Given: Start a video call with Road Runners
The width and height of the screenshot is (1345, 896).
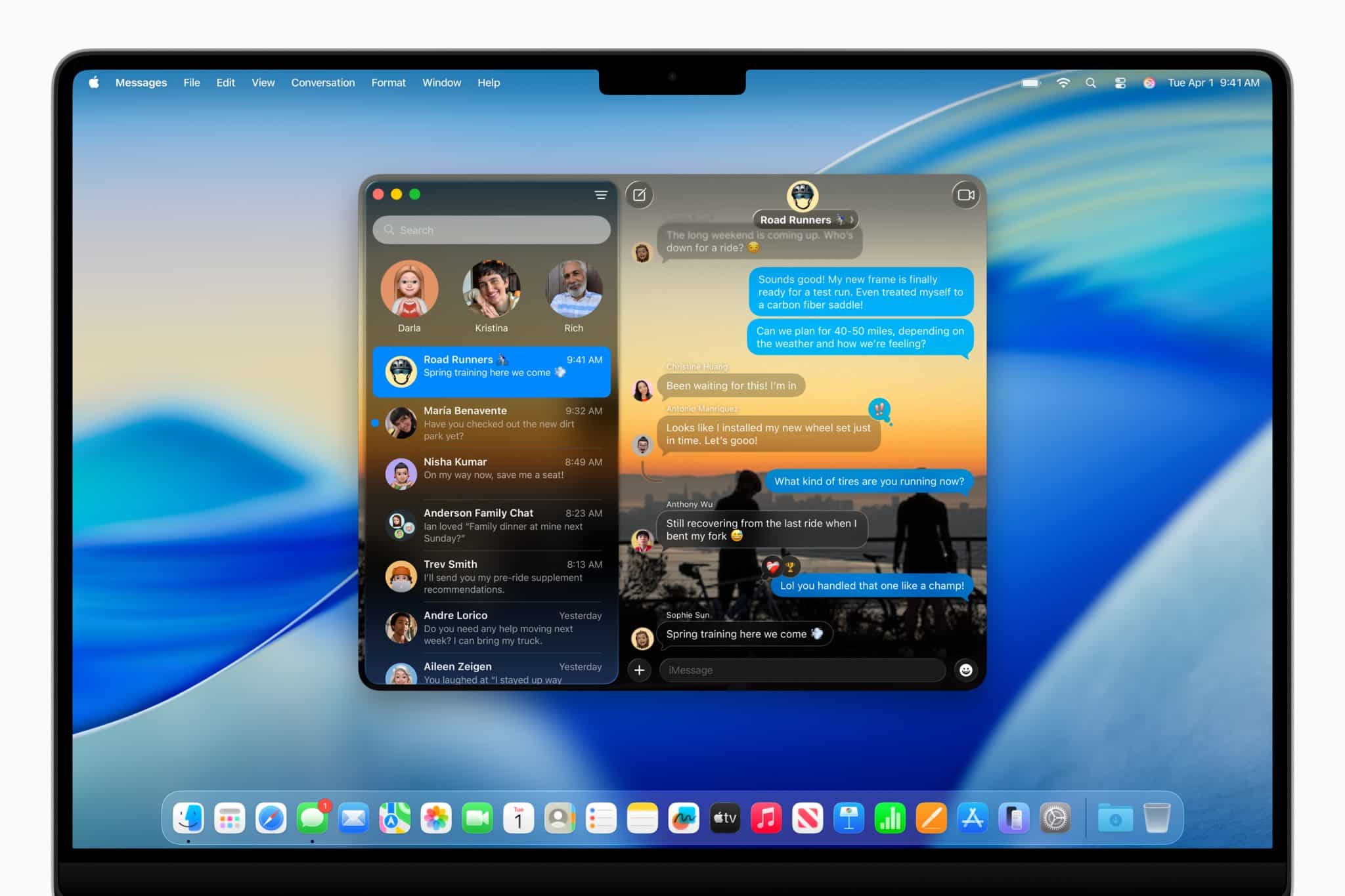Looking at the screenshot, I should (x=965, y=194).
